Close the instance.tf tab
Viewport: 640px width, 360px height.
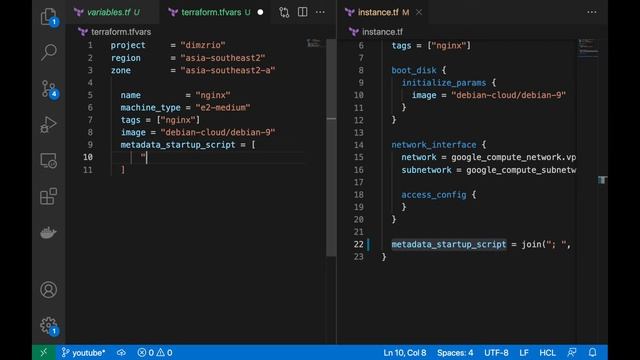coord(419,12)
